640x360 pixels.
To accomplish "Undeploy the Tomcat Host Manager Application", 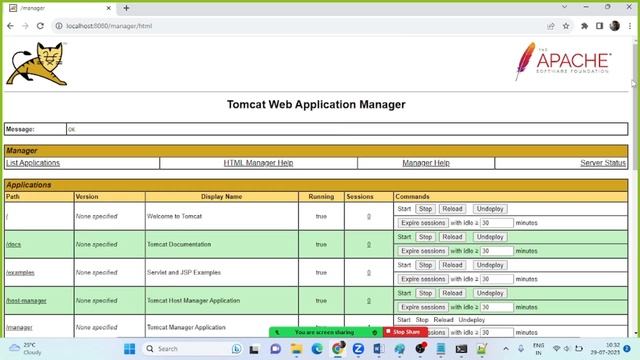I will click(x=490, y=293).
